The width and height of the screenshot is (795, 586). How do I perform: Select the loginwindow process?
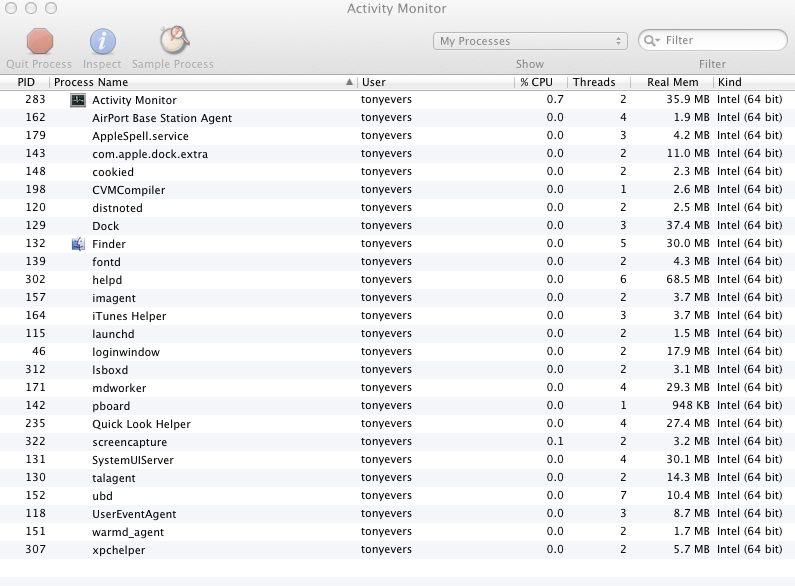click(x=398, y=352)
